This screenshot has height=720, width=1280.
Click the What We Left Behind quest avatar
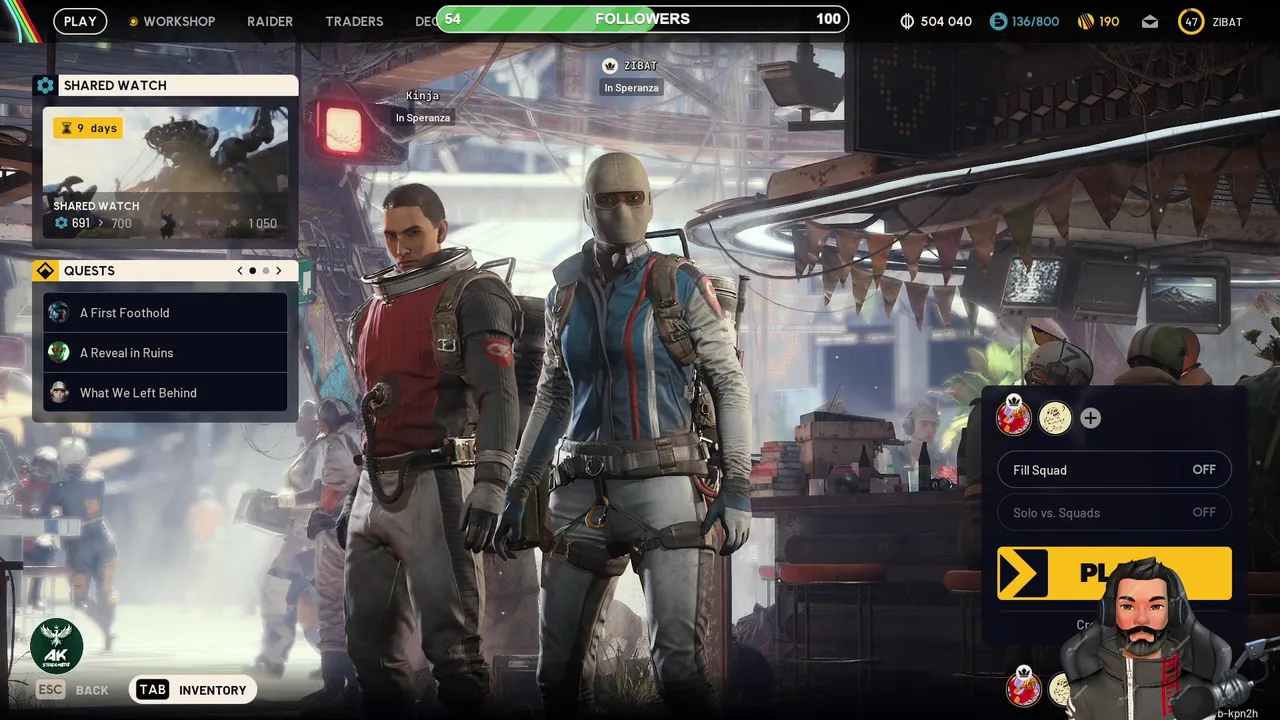click(x=59, y=393)
